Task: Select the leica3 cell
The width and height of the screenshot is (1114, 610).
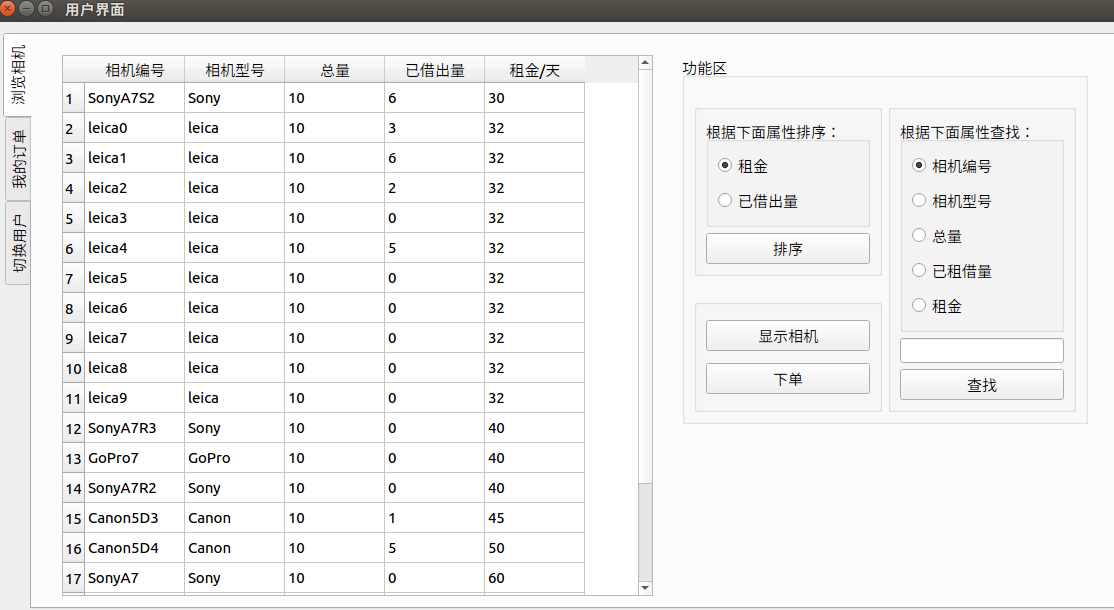Action: (x=134, y=218)
